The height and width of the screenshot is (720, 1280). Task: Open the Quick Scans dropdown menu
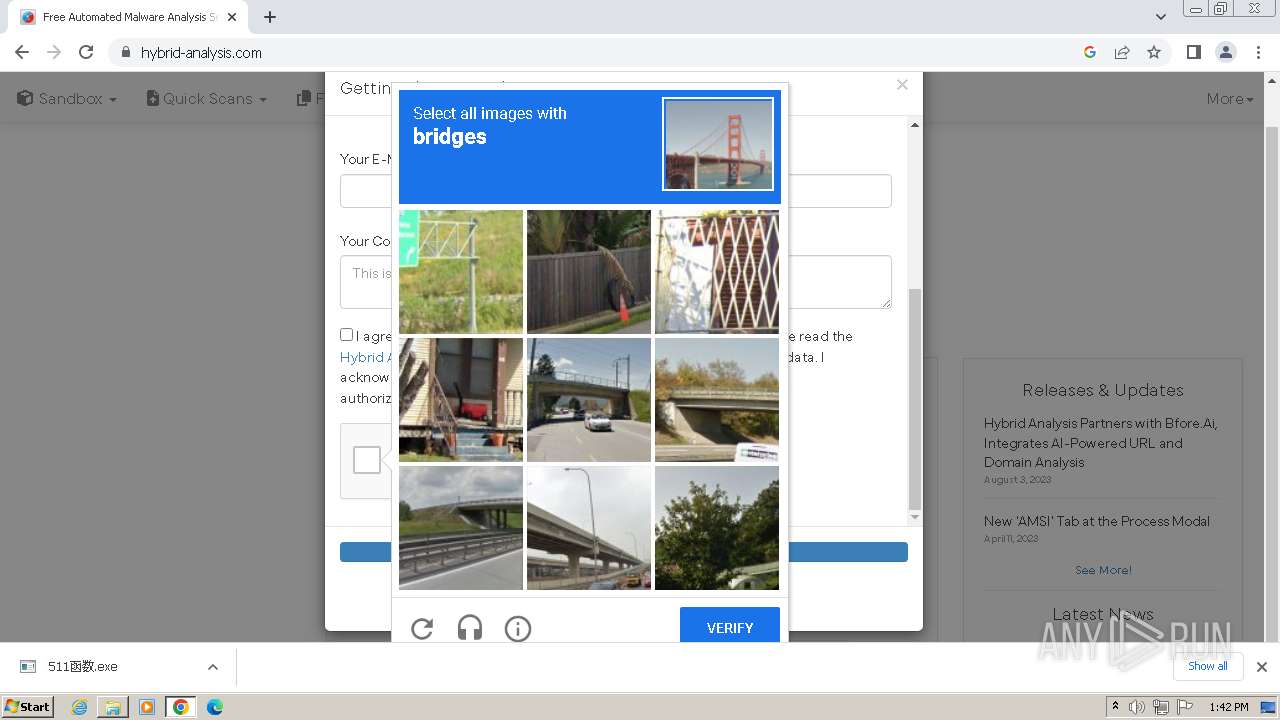pos(207,98)
